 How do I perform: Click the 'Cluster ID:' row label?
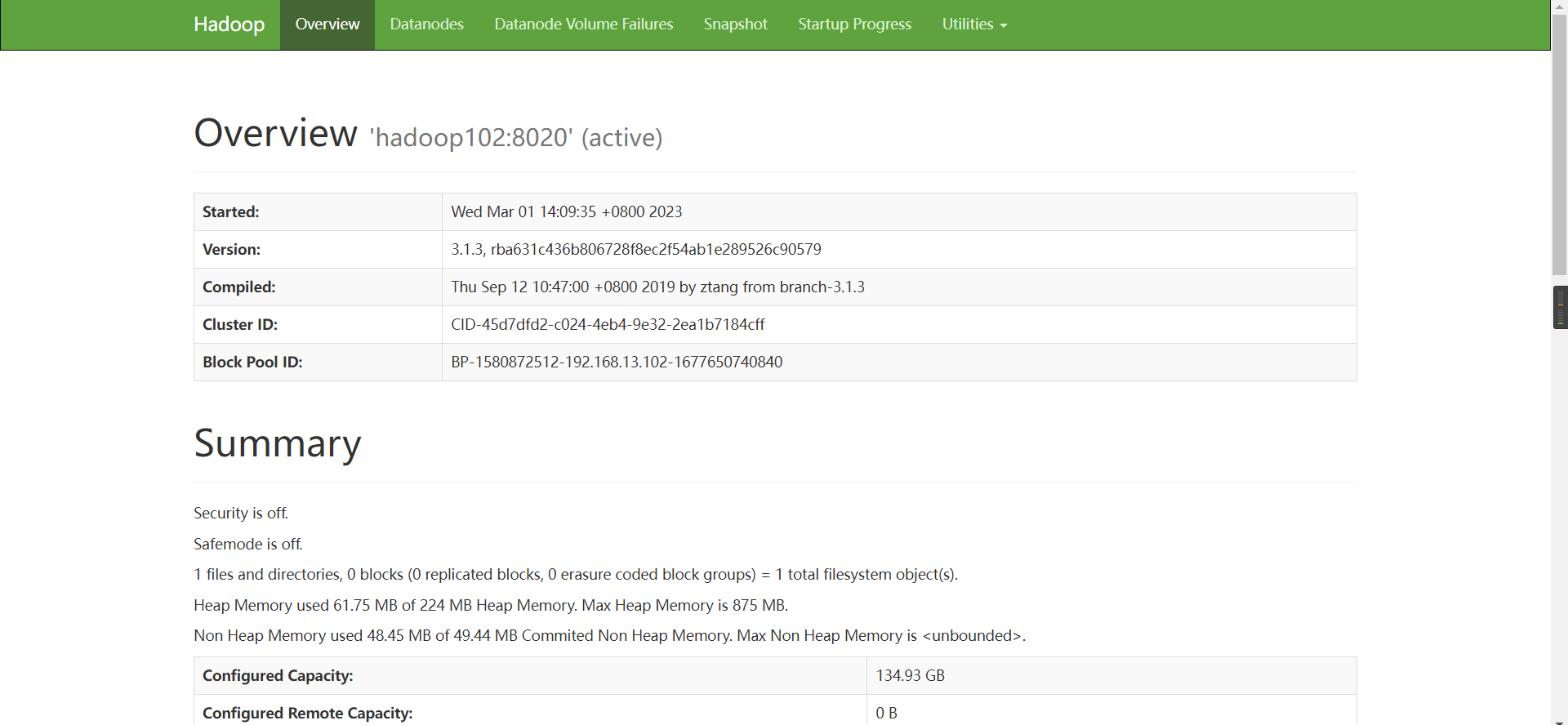coord(240,325)
